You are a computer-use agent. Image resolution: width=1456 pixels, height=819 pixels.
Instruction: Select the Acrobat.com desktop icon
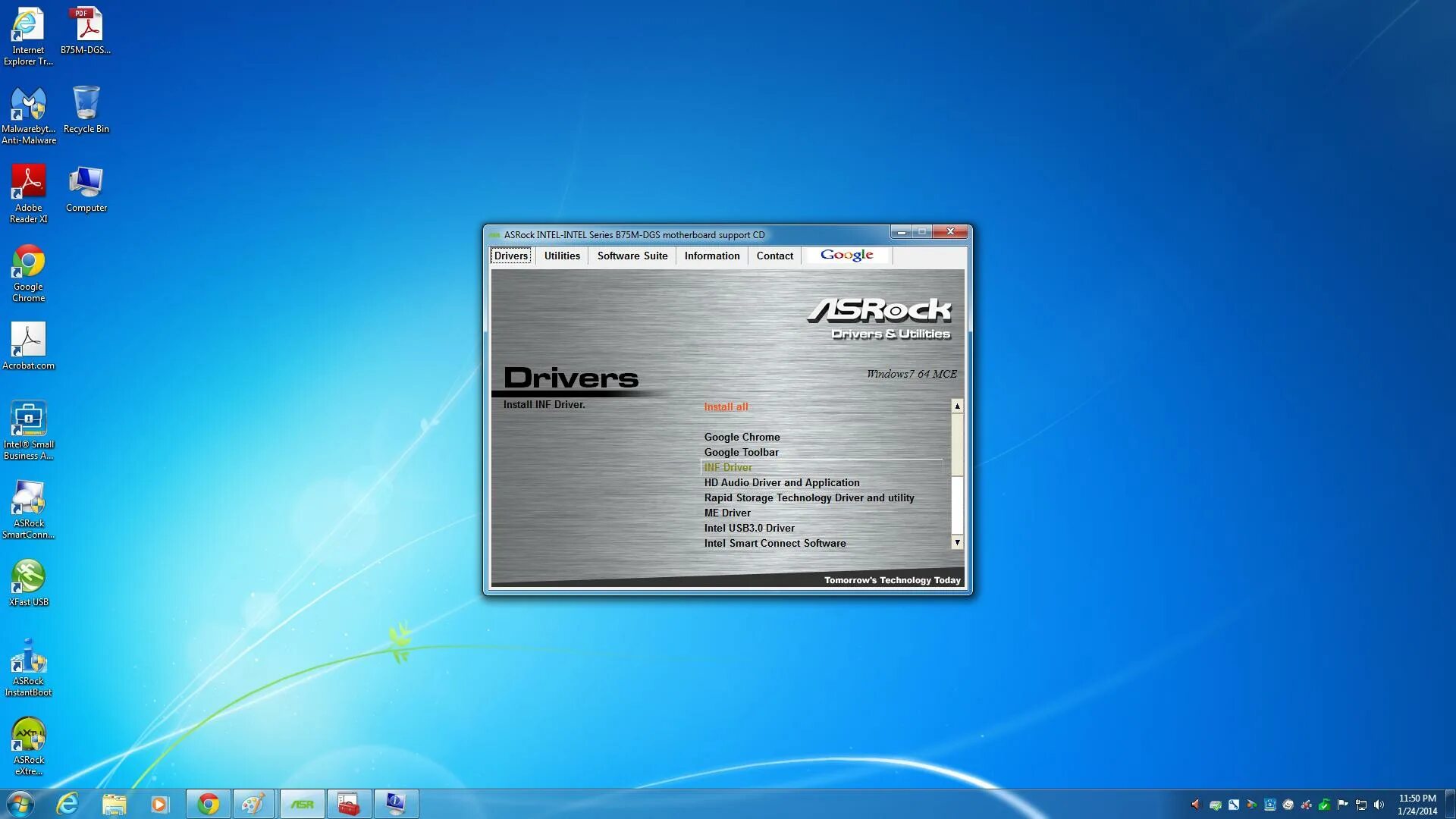tap(28, 347)
